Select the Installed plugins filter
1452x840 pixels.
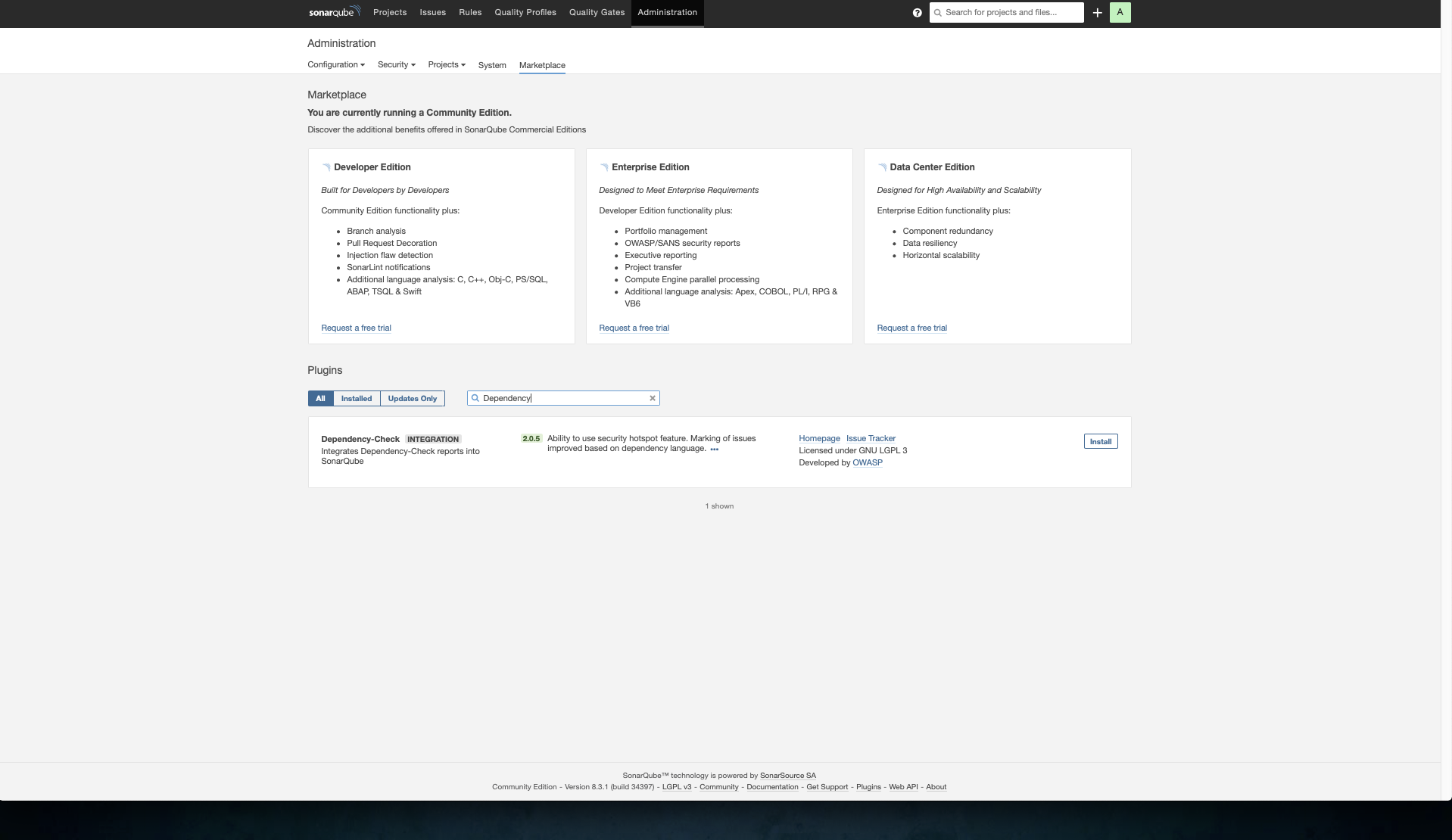coord(357,399)
